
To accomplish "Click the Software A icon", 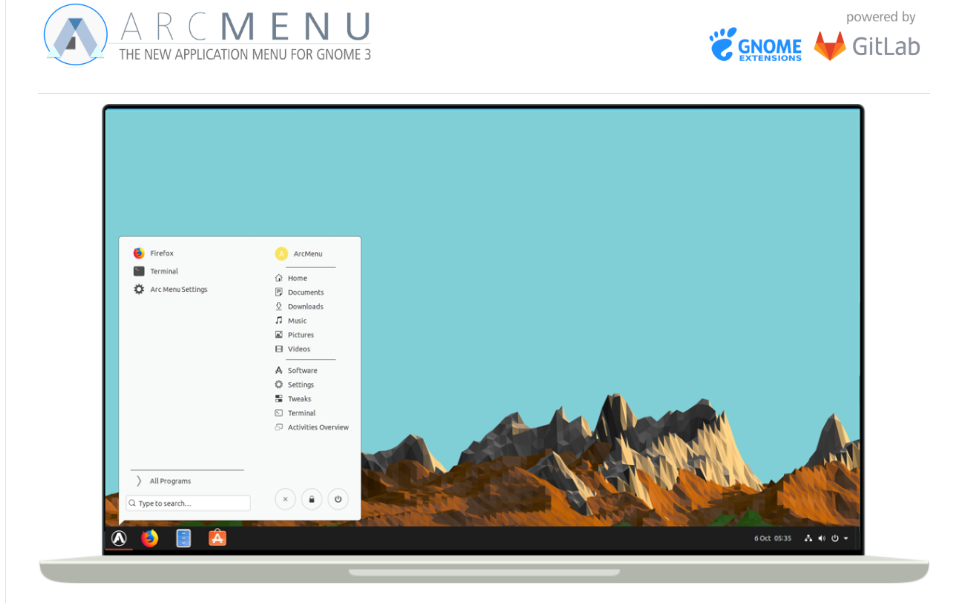I will coord(279,371).
